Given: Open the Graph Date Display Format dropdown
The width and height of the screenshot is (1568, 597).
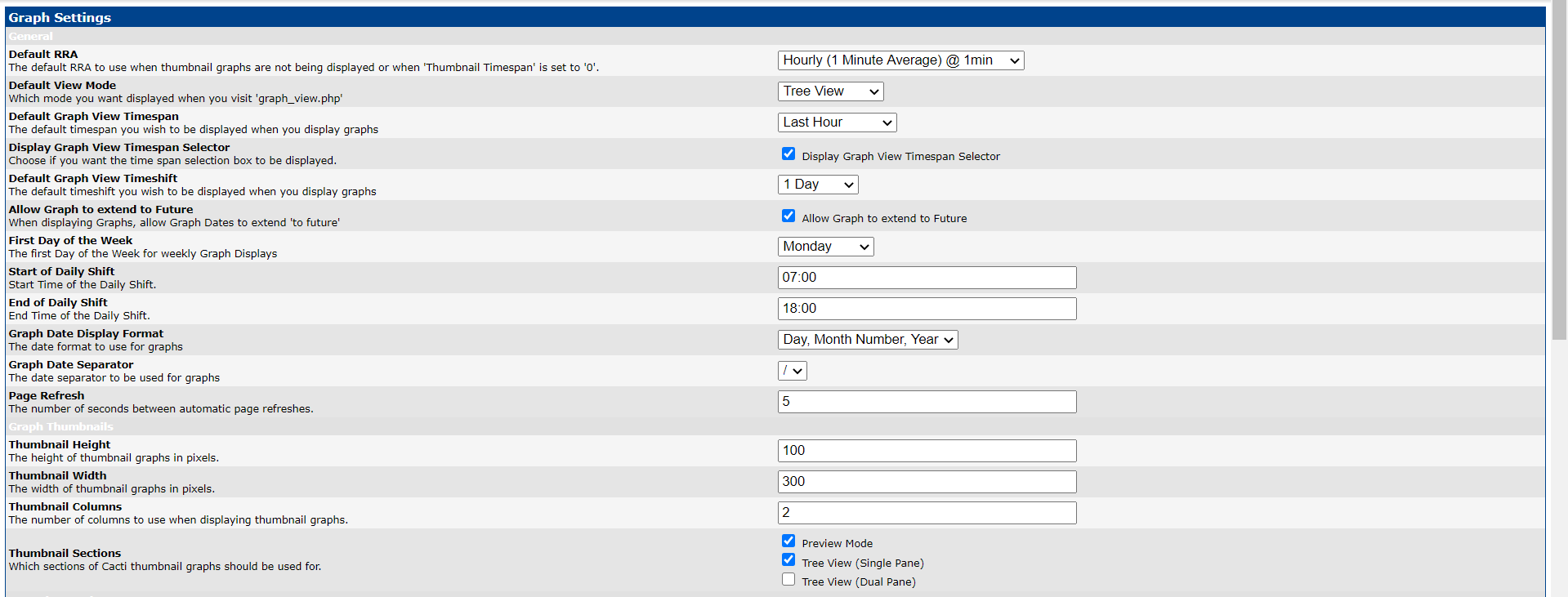Looking at the screenshot, I should tap(868, 340).
